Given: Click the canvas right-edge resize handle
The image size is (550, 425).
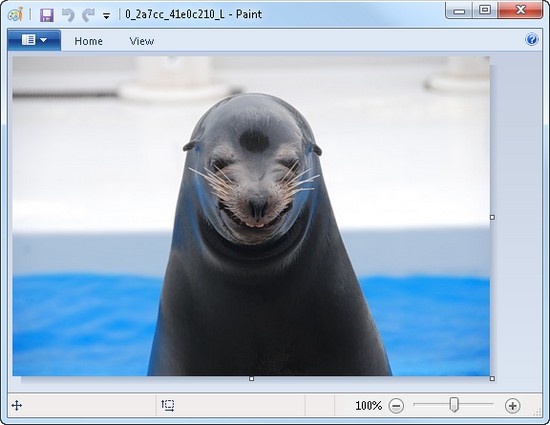Looking at the screenshot, I should pyautogui.click(x=492, y=218).
